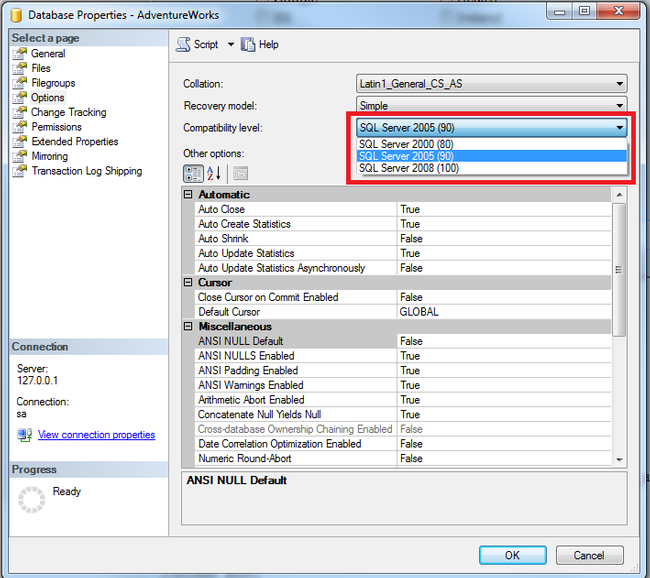
Task: Click the GLOBAL value of Default Cursor
Action: (419, 312)
